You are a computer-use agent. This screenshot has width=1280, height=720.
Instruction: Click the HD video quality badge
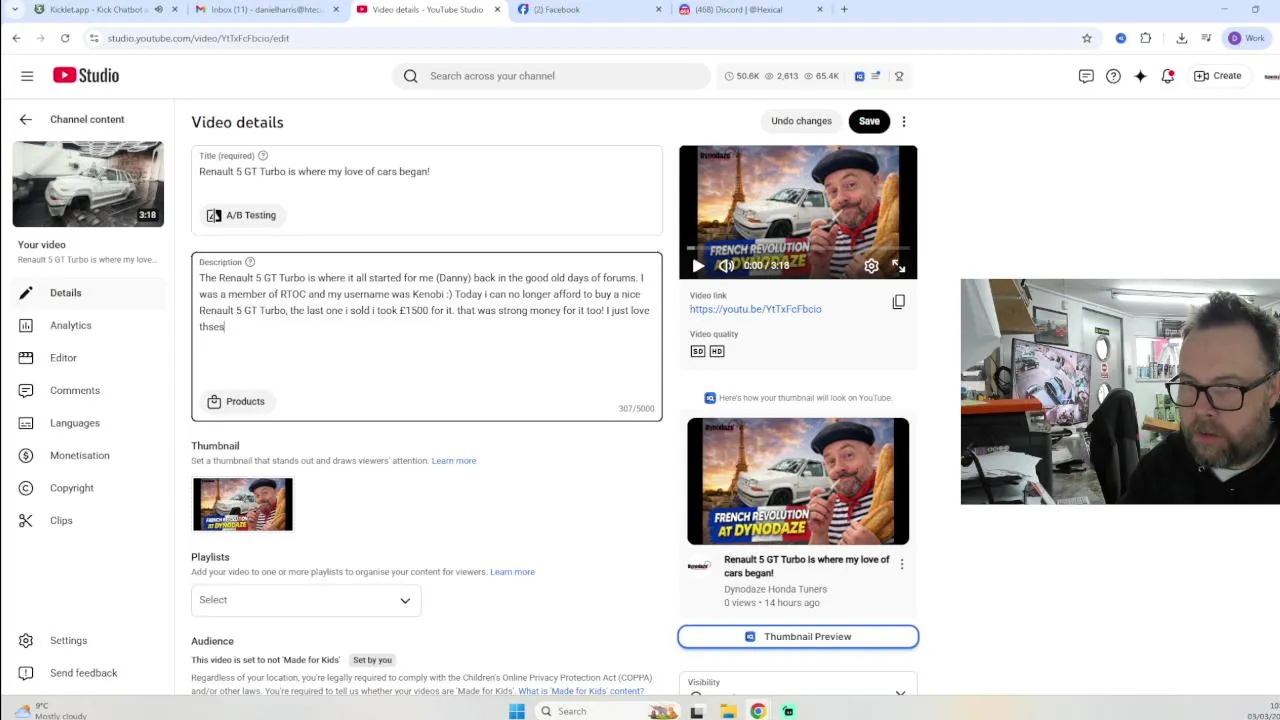point(716,351)
